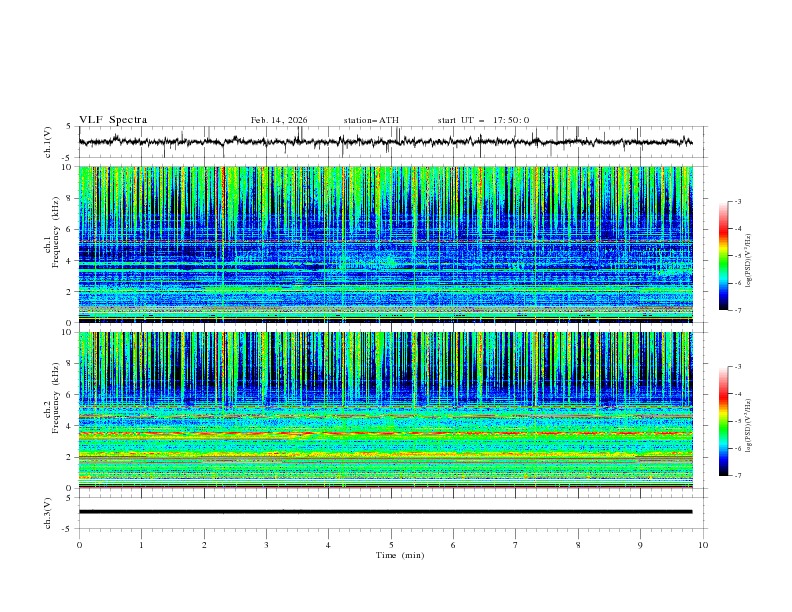Click the date 'Feb. 14, 2026'
This screenshot has height=612, width=792.
[x=279, y=120]
